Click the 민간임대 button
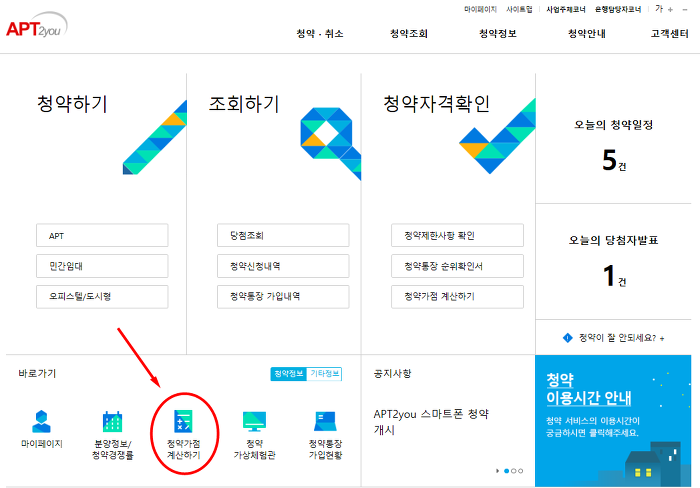The width and height of the screenshot is (700, 488). point(102,266)
